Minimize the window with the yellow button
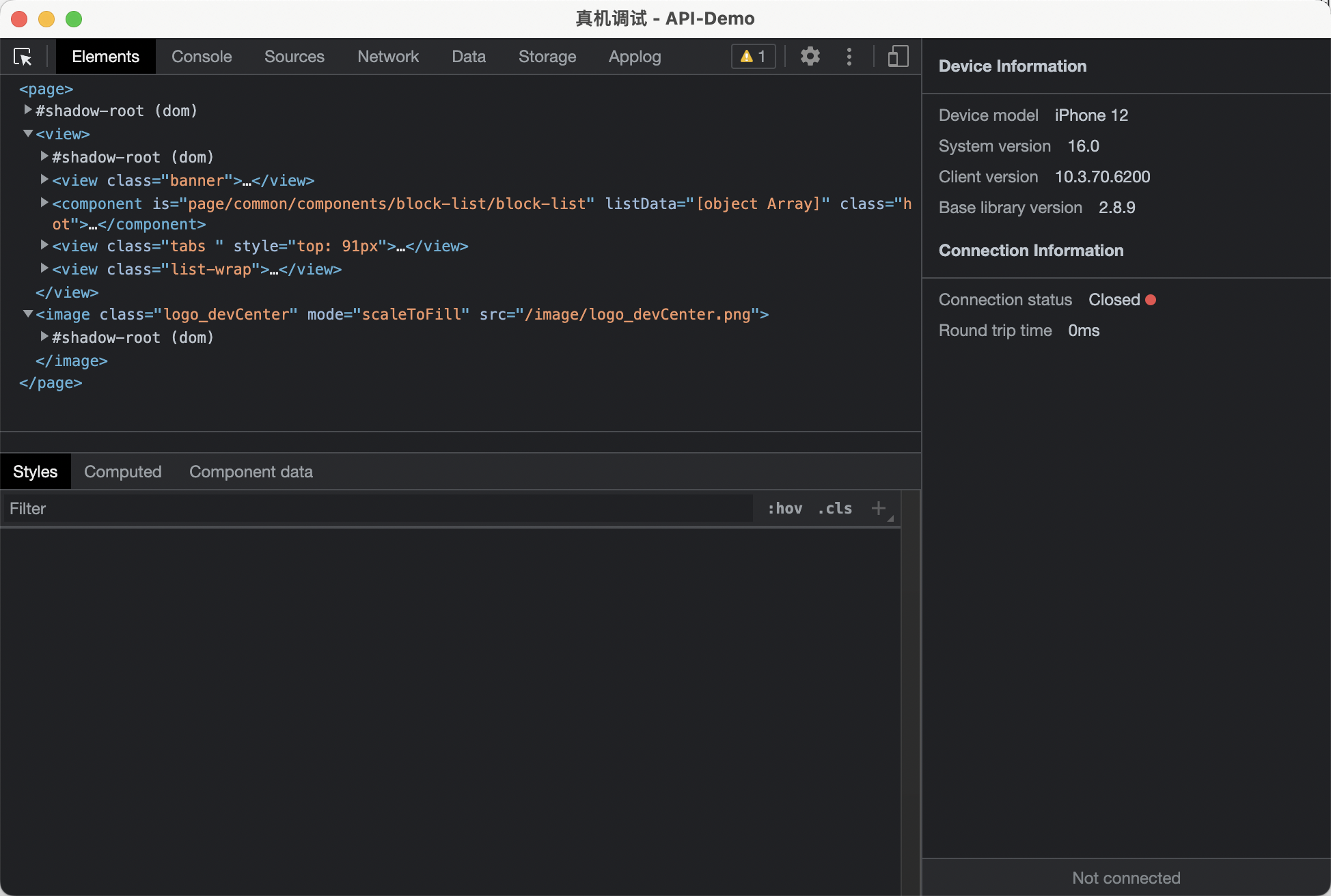 pyautogui.click(x=46, y=18)
